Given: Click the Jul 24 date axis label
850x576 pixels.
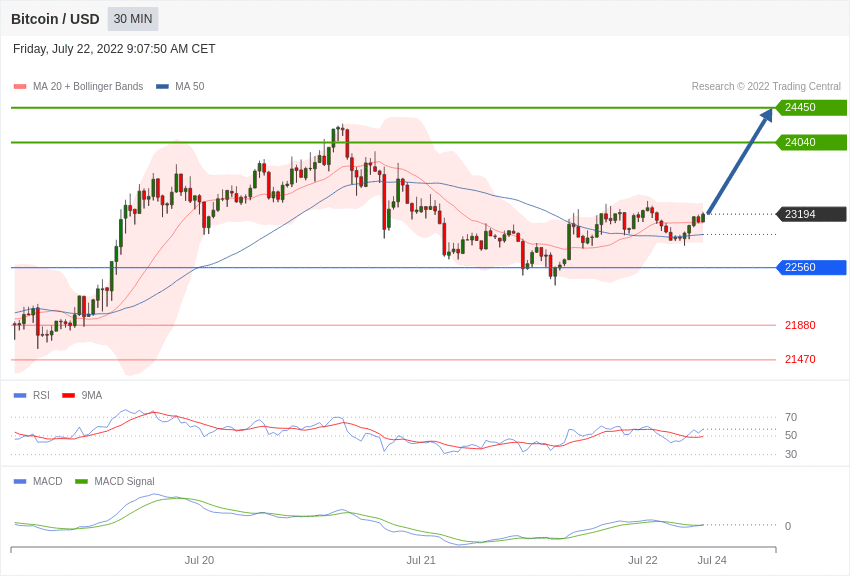Looking at the screenshot, I should click(x=712, y=560).
